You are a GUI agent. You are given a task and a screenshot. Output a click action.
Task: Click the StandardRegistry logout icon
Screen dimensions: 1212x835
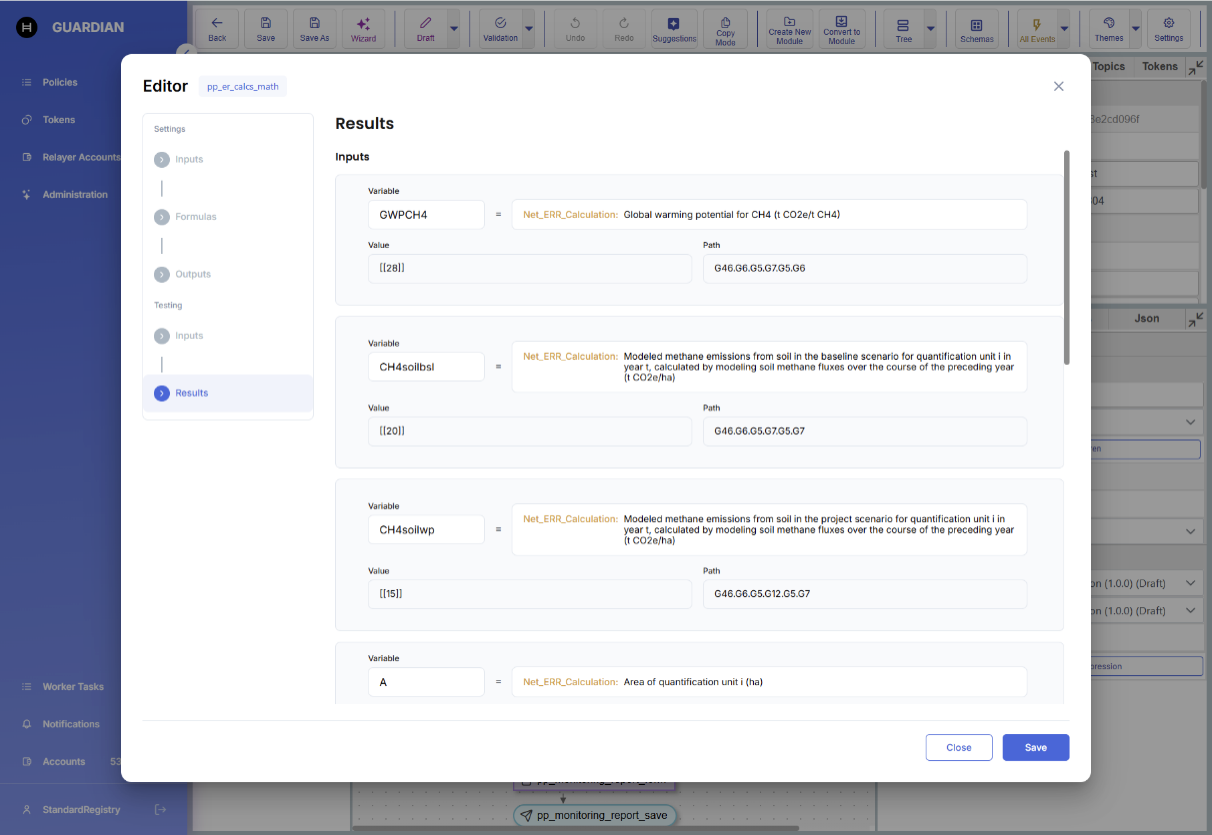[160, 809]
